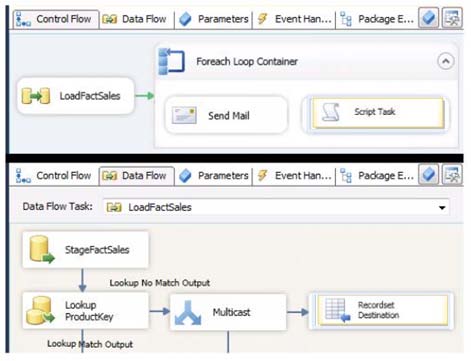Open the Data Flow Task dropdown
The height and width of the screenshot is (361, 471).
click(442, 208)
